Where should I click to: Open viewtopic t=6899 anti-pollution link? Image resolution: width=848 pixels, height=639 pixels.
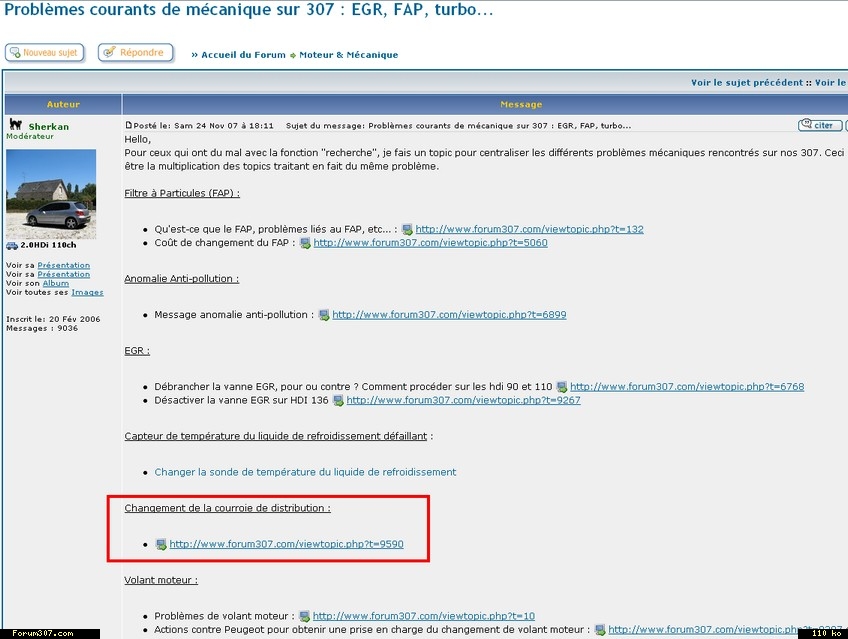449,315
